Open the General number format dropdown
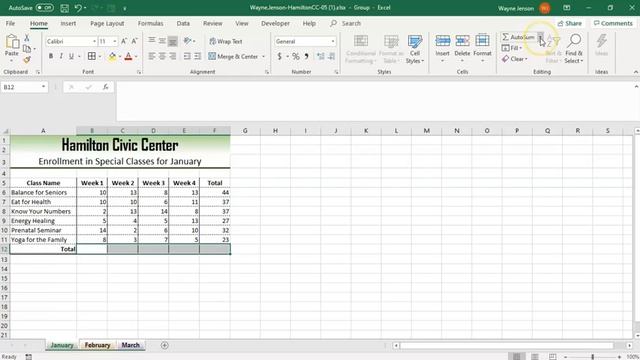 333,41
